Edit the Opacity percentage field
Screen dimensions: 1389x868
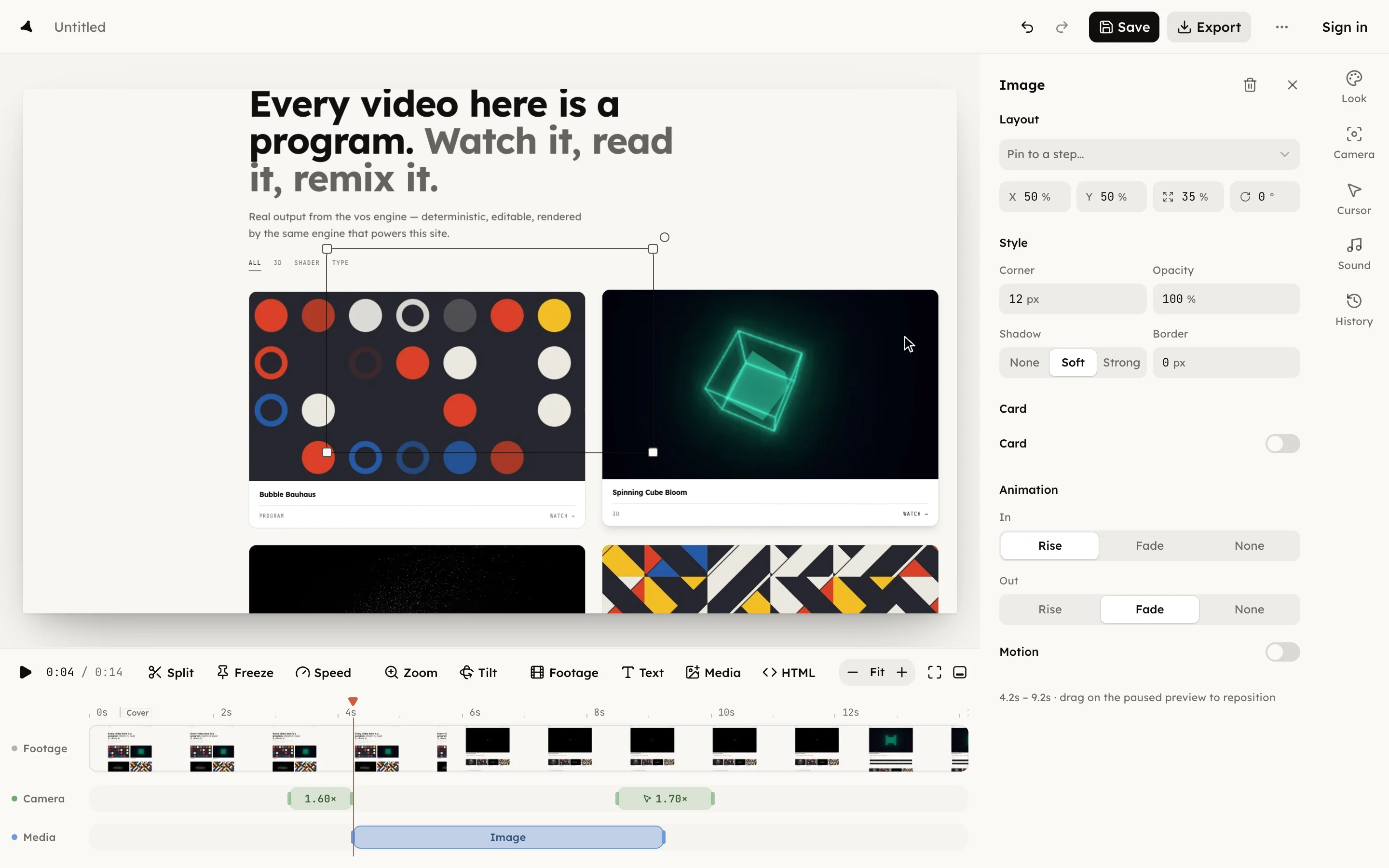1226,298
